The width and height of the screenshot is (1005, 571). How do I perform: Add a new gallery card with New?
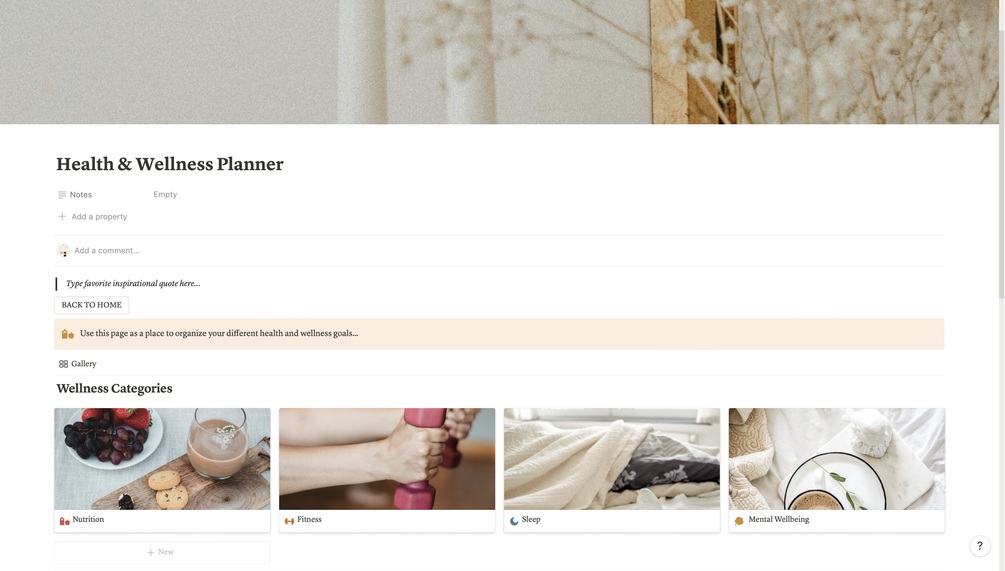tap(162, 552)
